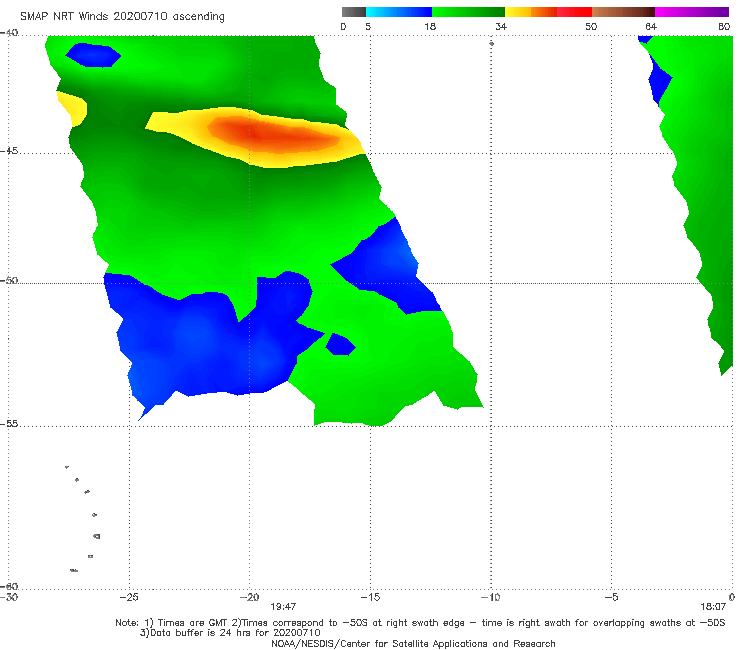Click the color bar label 5

point(368,26)
